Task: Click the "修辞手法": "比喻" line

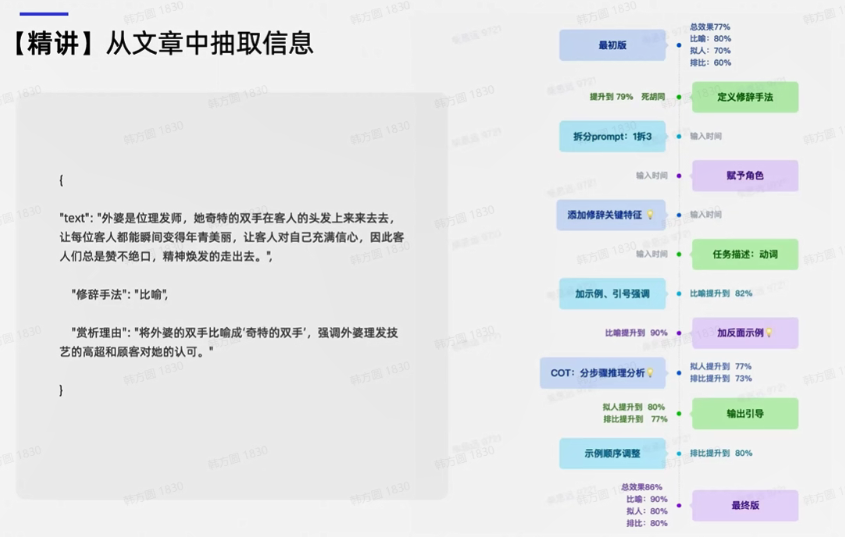Action: 120,294
